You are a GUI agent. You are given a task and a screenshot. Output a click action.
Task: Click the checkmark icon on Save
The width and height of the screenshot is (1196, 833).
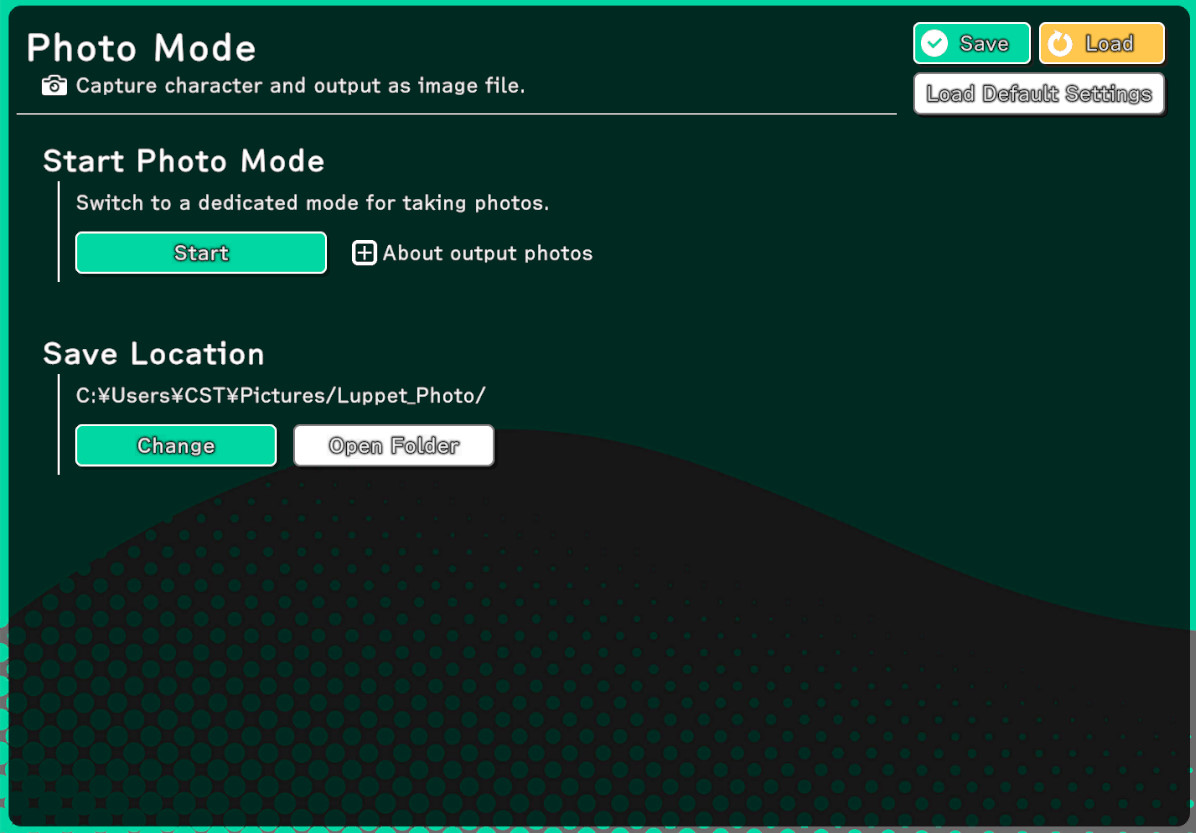(934, 43)
